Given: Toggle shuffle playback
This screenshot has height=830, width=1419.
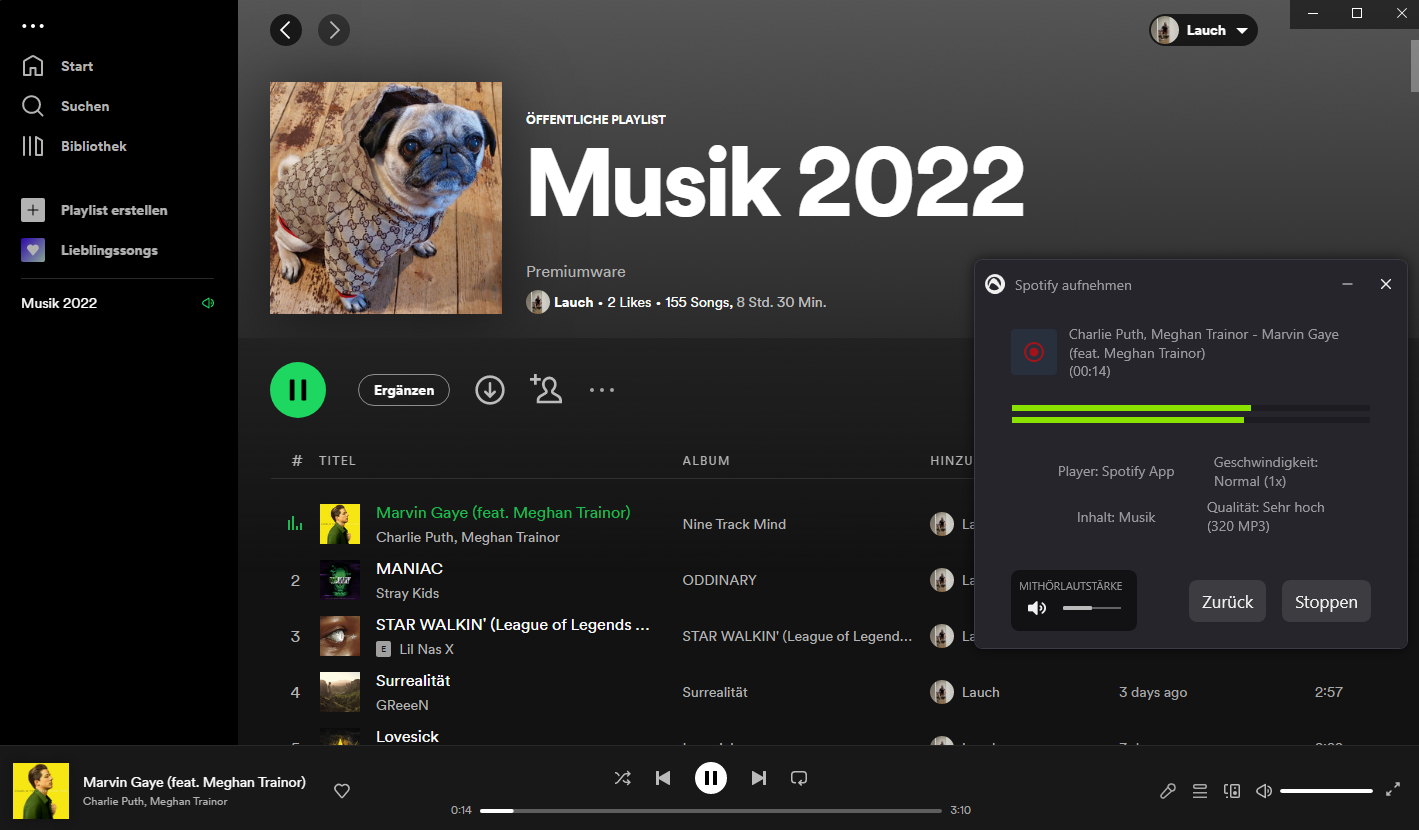Looking at the screenshot, I should pos(622,777).
